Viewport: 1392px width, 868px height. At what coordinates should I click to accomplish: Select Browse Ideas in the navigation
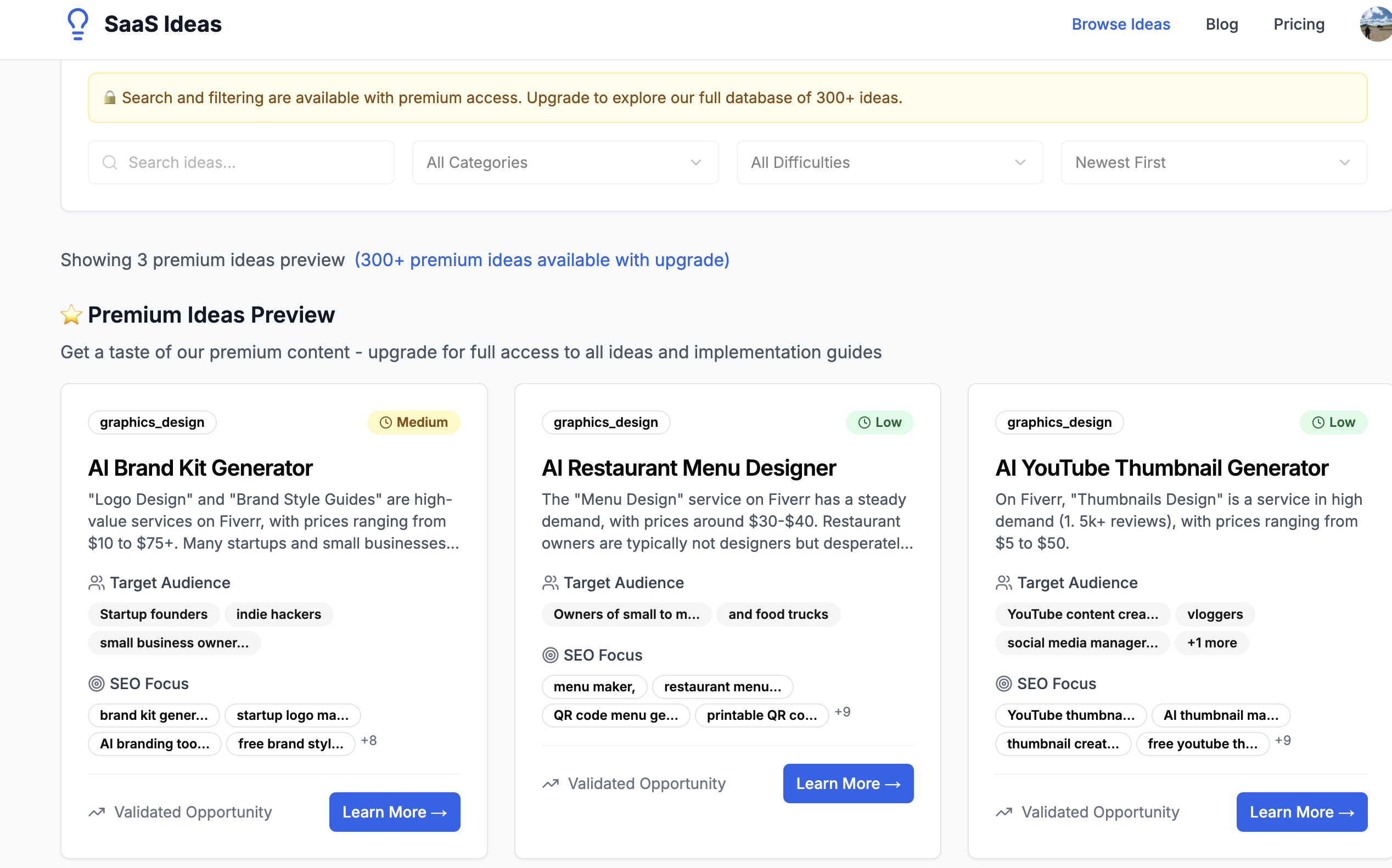[x=1120, y=24]
